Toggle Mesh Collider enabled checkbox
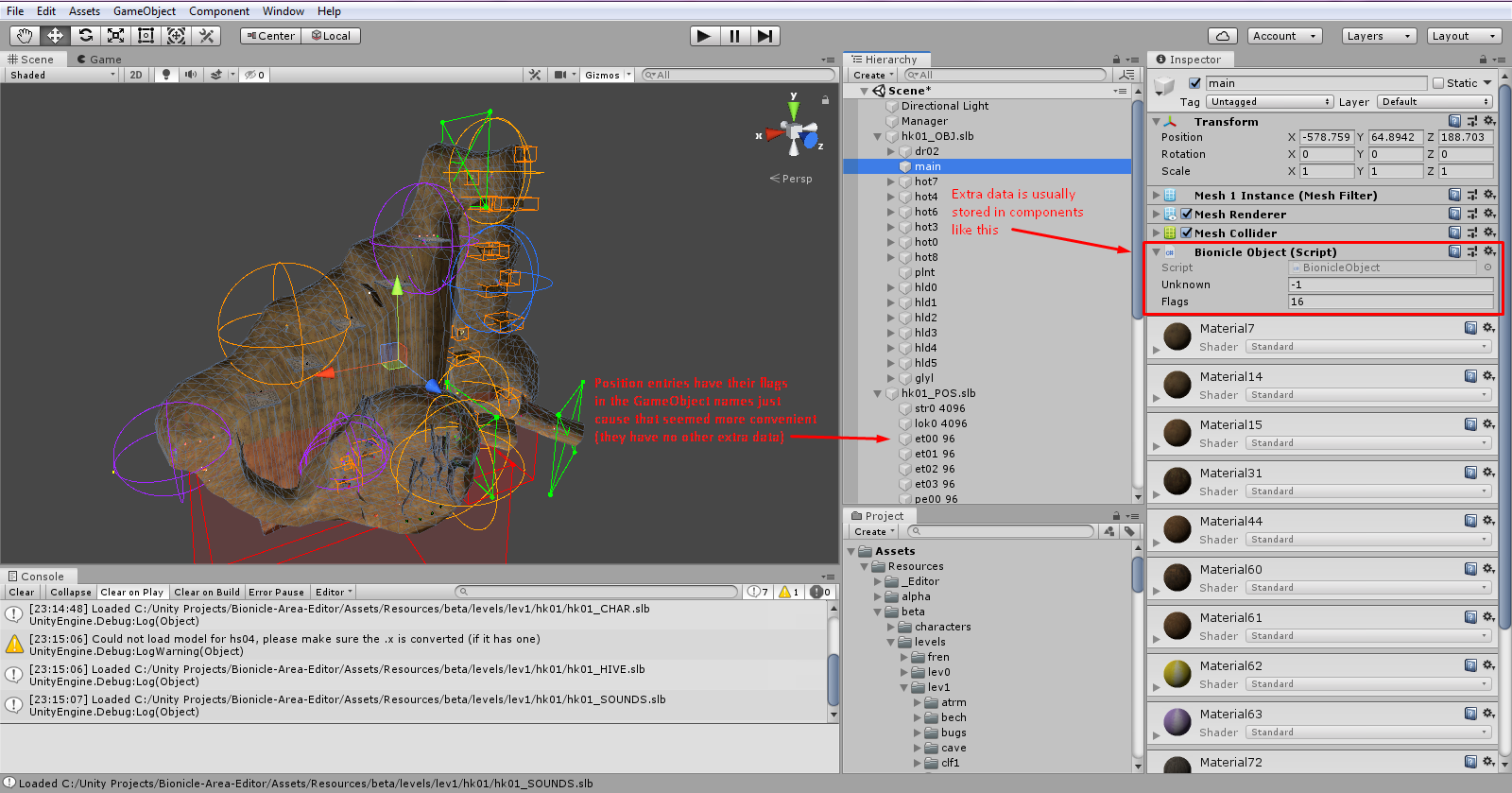 click(x=1186, y=233)
